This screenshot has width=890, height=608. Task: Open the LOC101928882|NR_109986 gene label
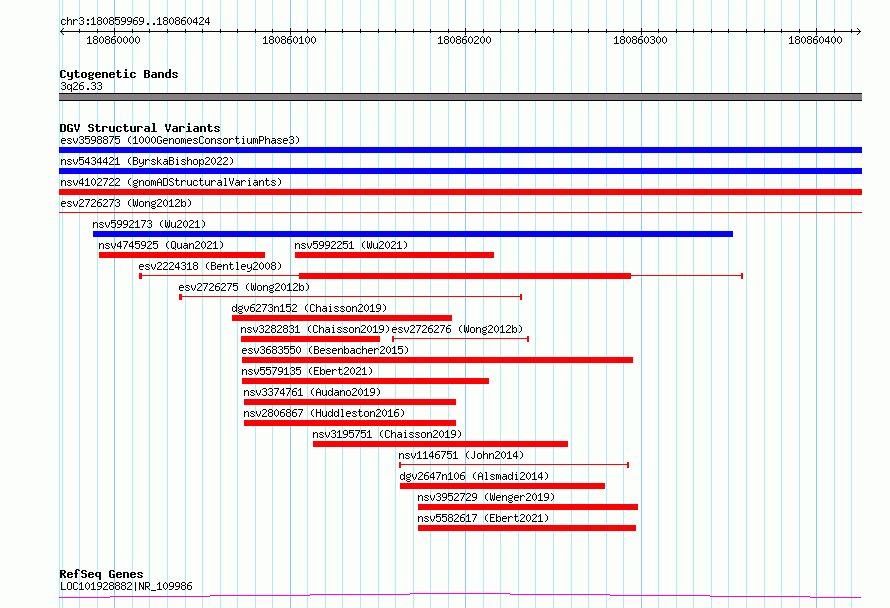126,586
